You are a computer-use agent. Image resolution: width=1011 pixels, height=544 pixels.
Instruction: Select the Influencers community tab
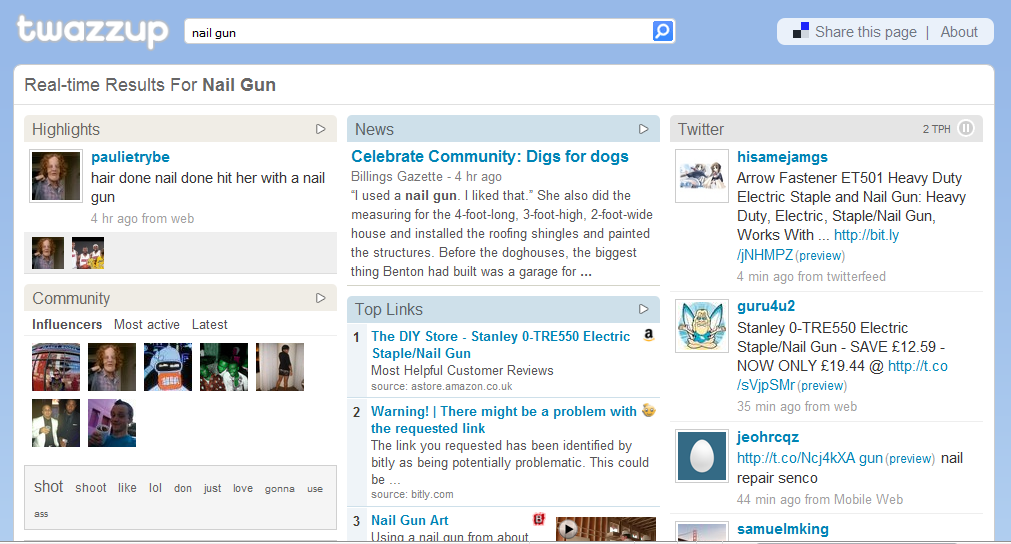pos(67,325)
